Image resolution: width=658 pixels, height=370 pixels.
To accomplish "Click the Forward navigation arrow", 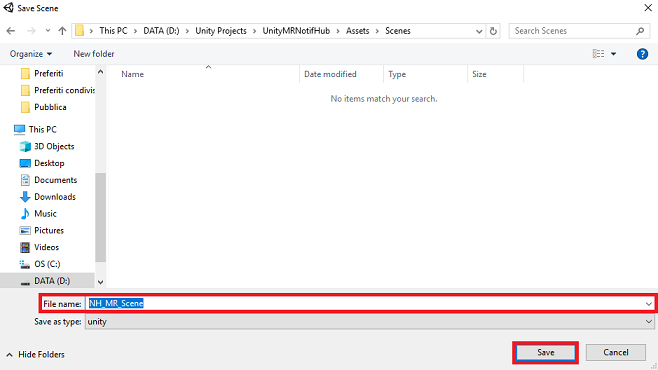I will pos(31,31).
